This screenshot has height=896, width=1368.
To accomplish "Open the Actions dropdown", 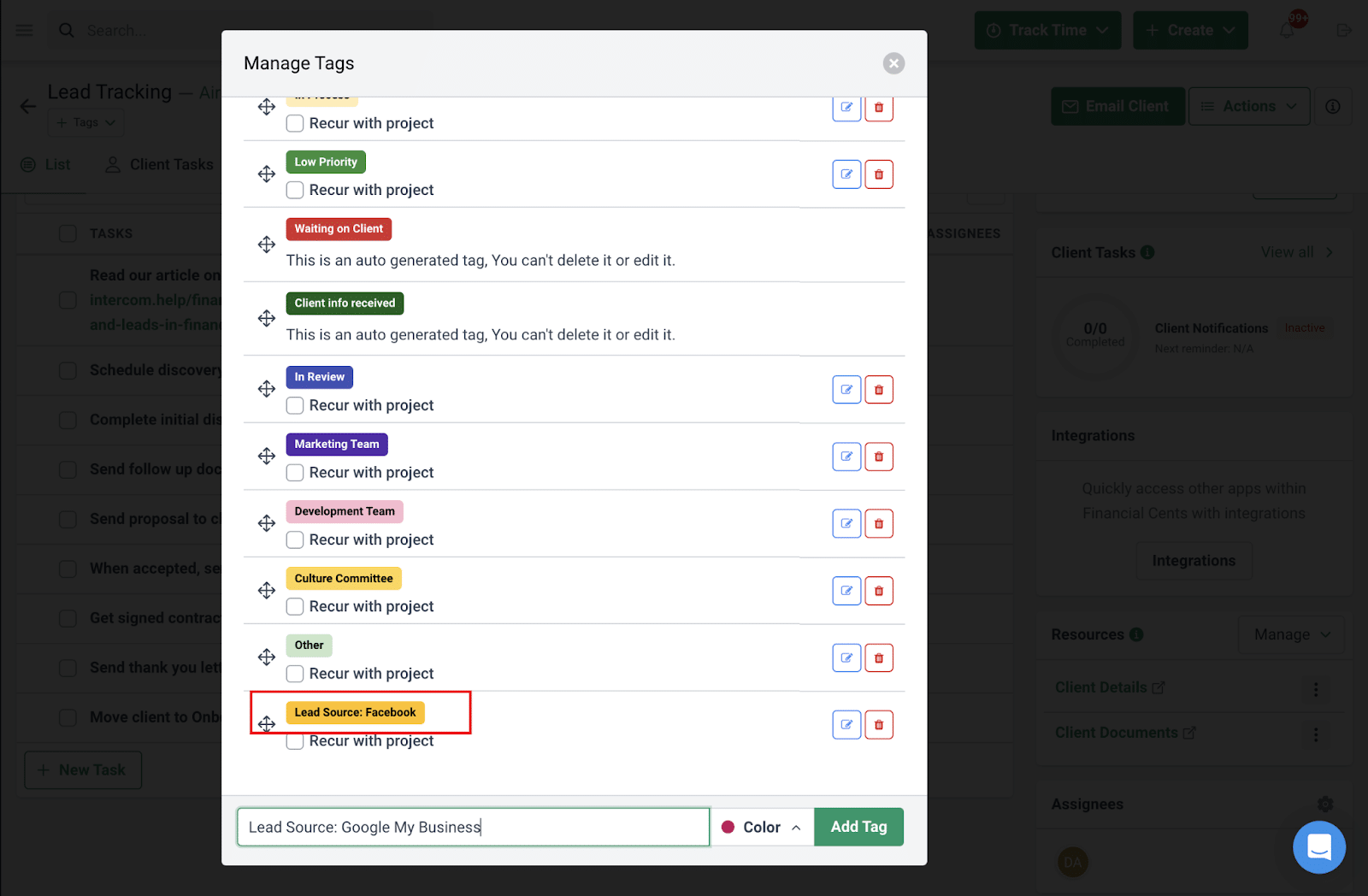I will point(1249,107).
